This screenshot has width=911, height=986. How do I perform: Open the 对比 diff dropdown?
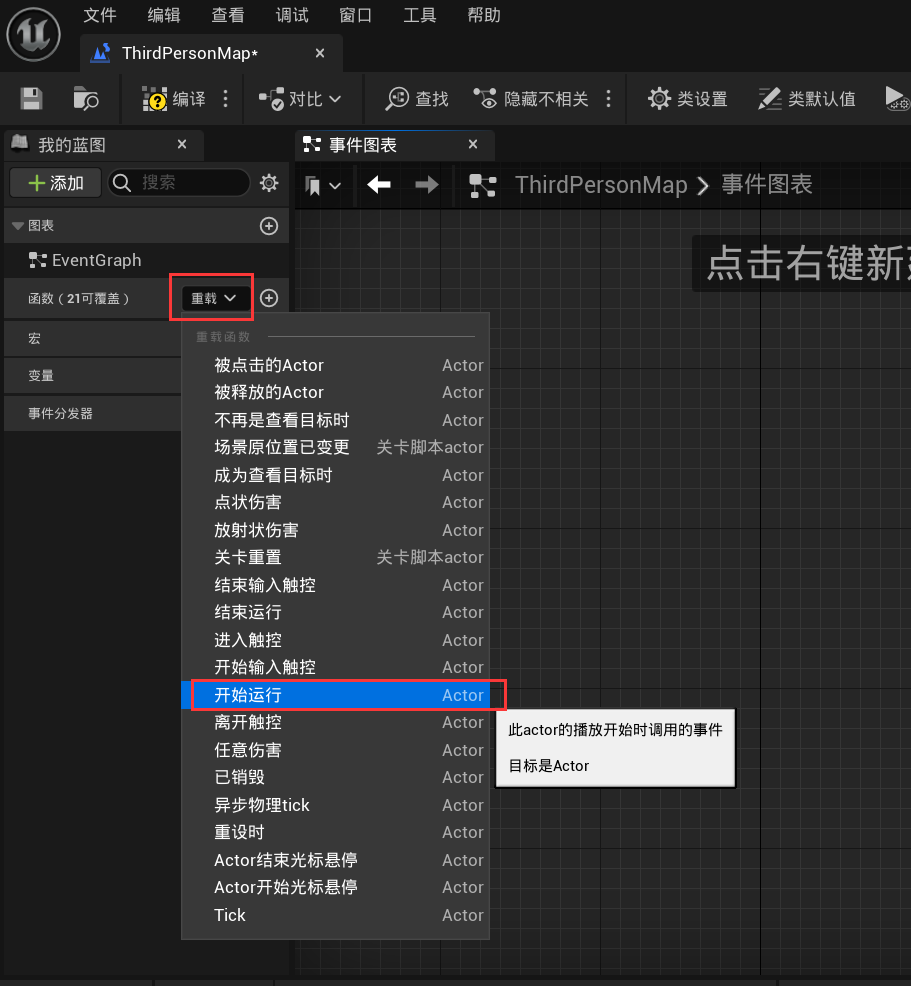tap(300, 99)
